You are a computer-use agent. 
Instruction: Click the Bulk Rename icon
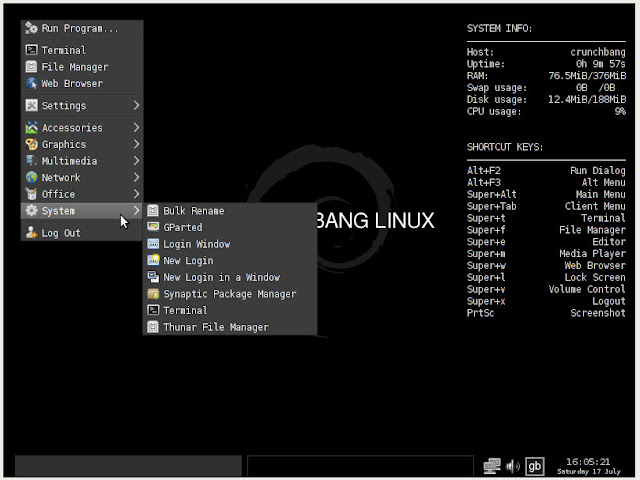tap(153, 211)
